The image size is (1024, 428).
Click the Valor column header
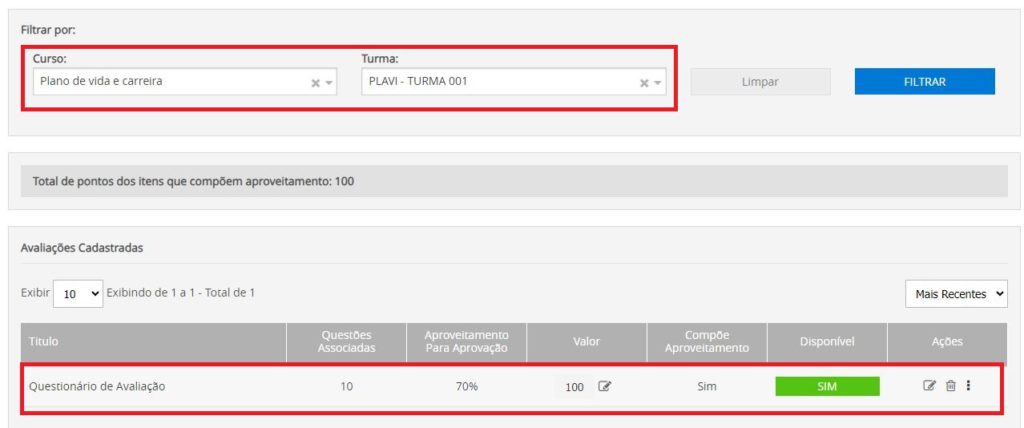pos(586,341)
